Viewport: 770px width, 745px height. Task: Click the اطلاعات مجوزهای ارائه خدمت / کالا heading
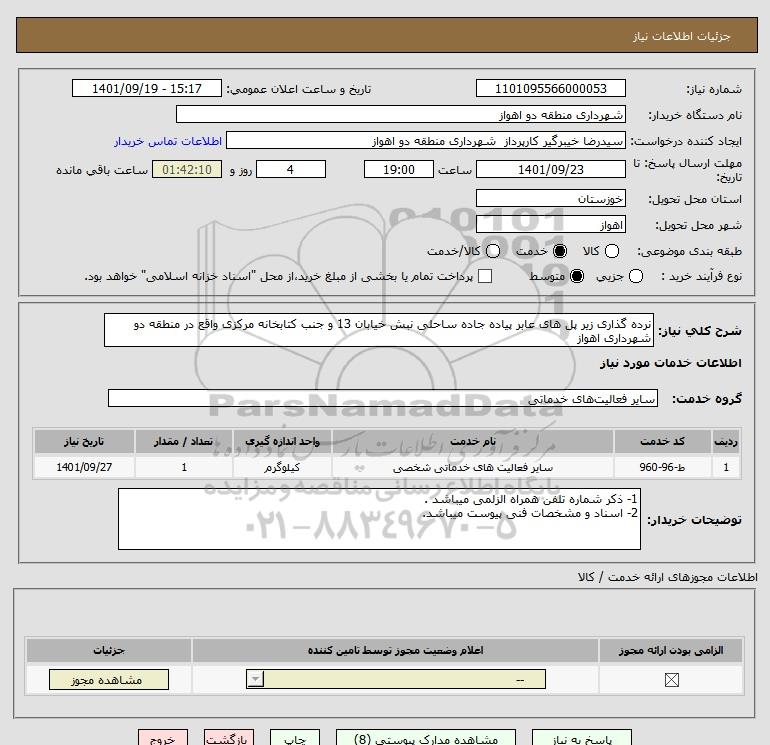[x=667, y=577]
